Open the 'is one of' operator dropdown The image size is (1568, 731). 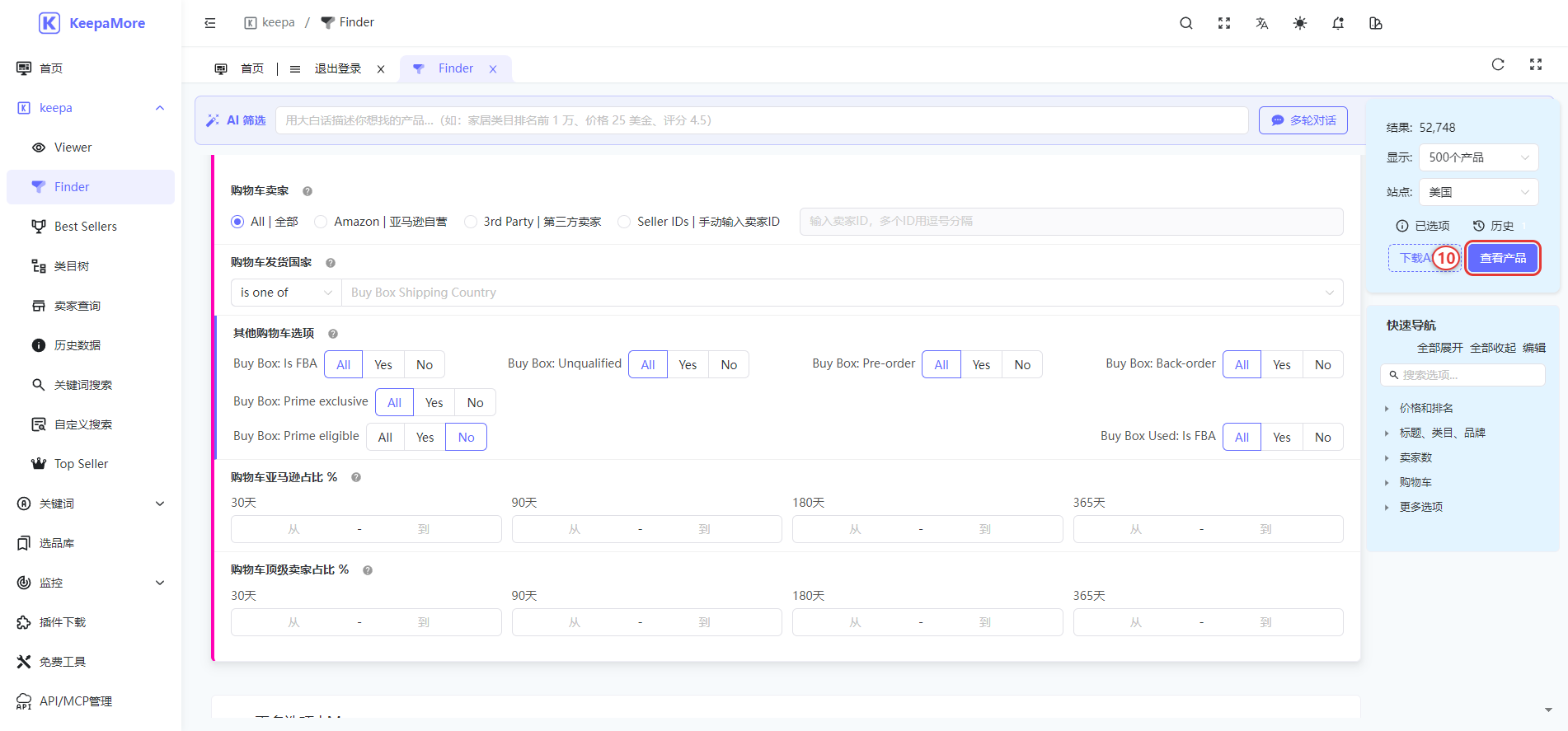pyautogui.click(x=286, y=293)
